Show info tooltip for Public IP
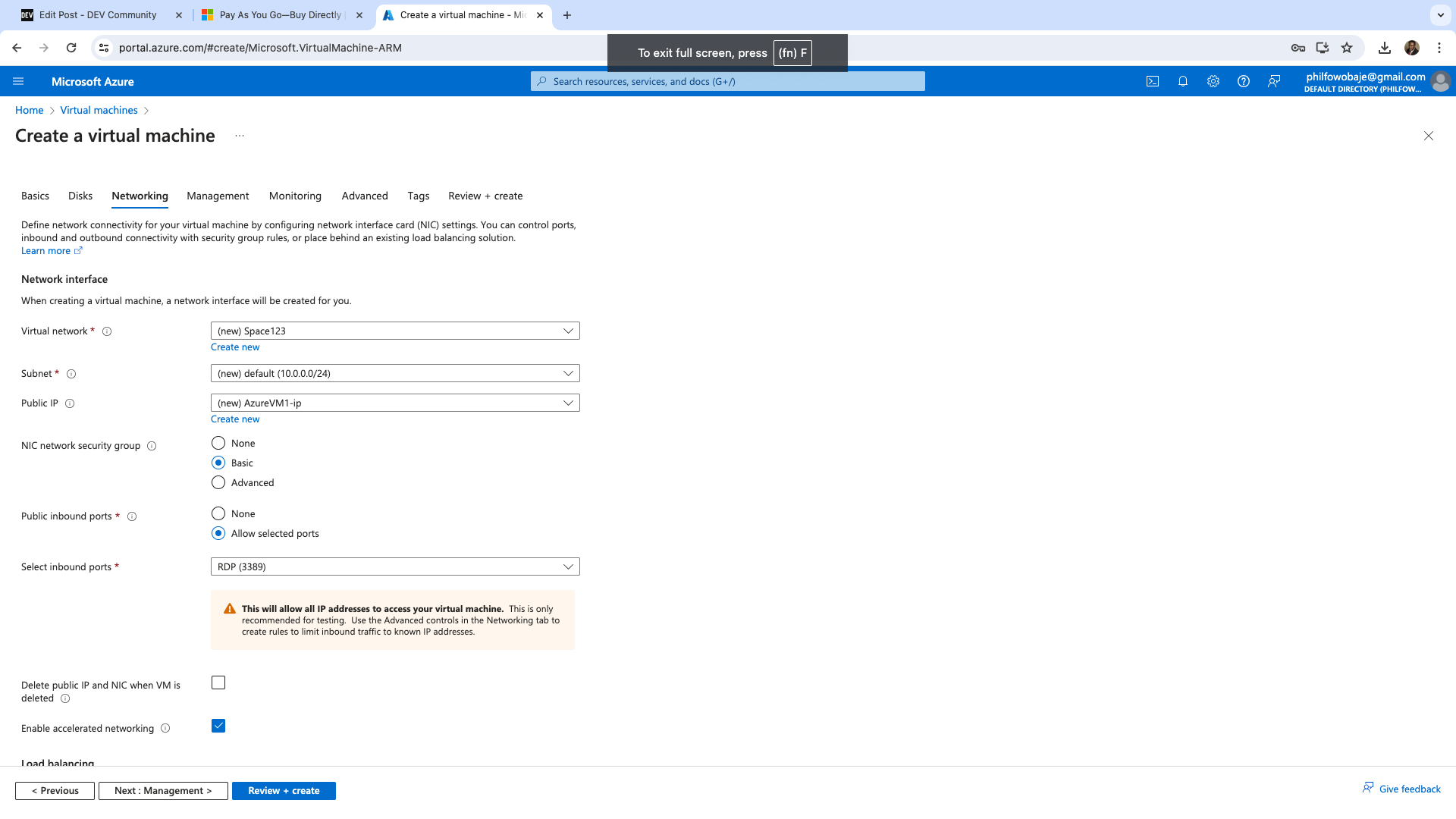 (70, 403)
